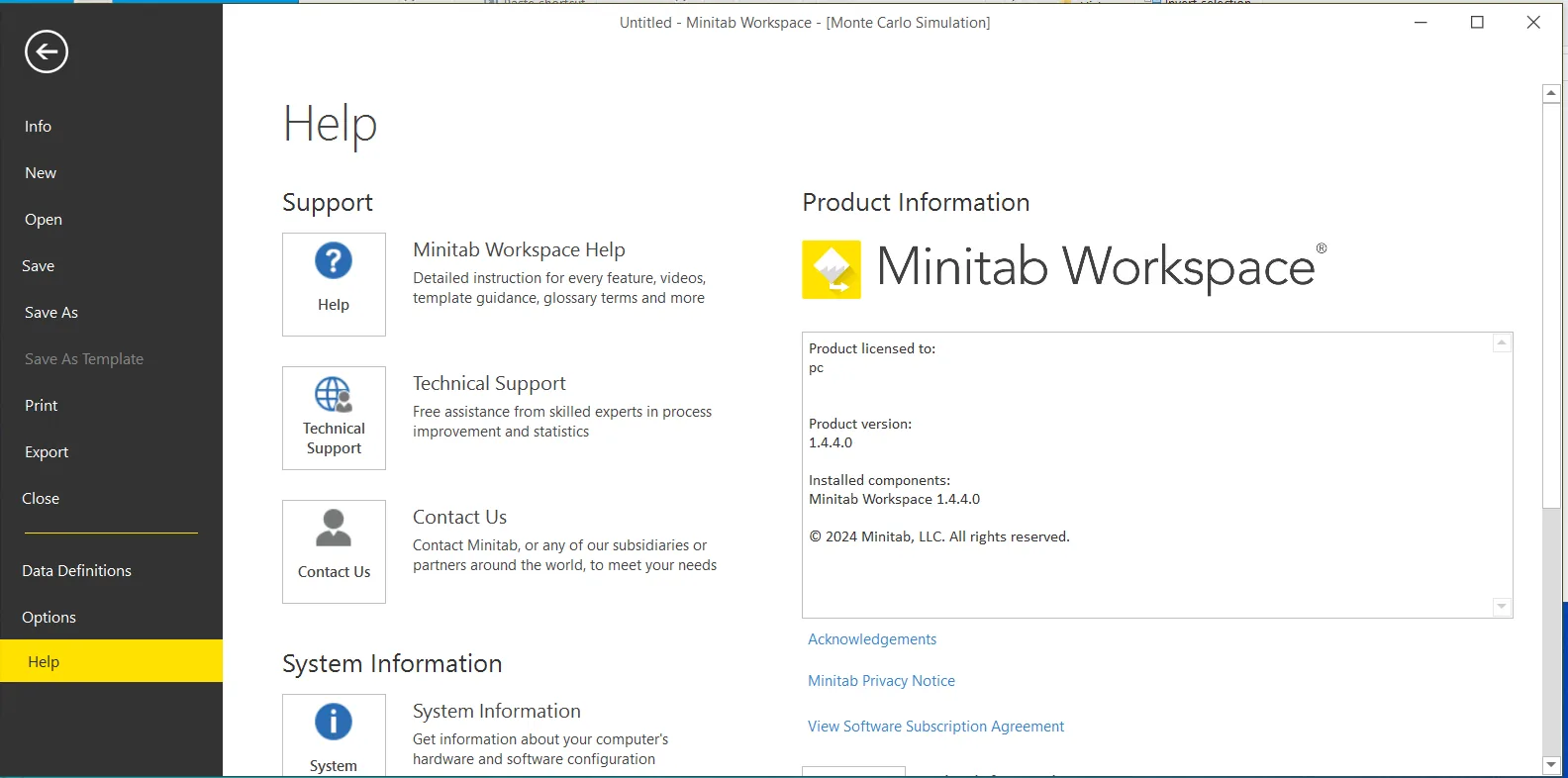Open the Info menu item

(x=38, y=126)
